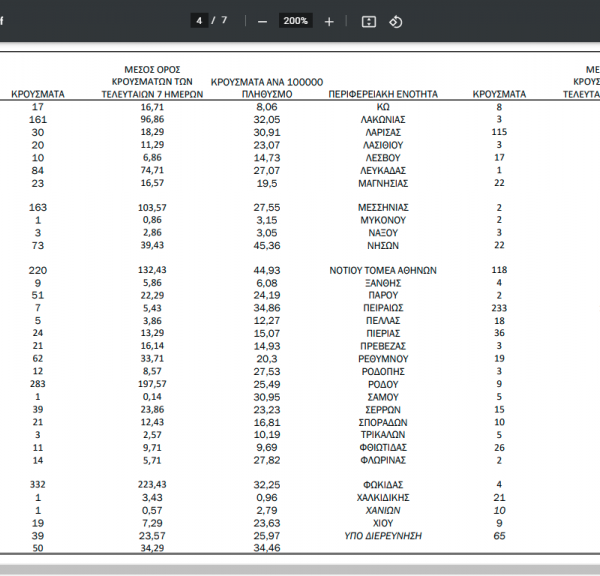Select the ΞΑΝΘΗΣ region name
Screen dimensions: 600x576
click(383, 283)
